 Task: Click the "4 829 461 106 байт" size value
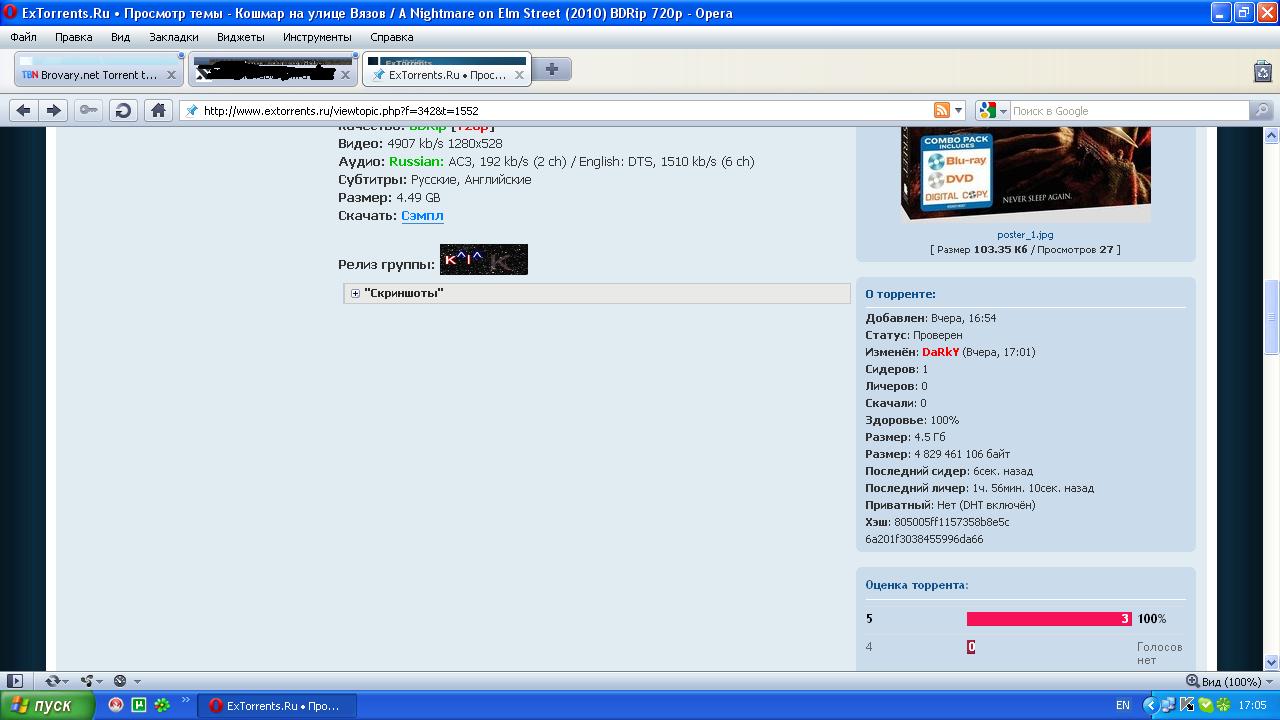962,454
